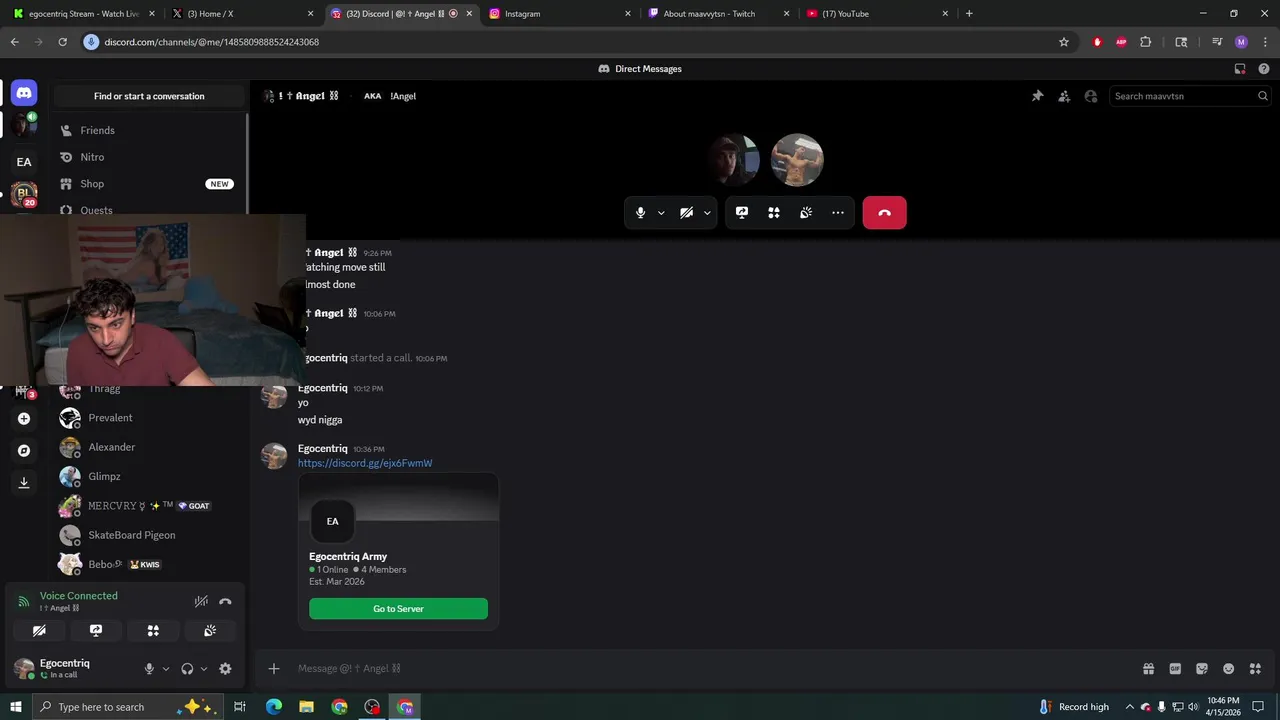Disconnect via Voice Connected panel phone icon

tap(225, 601)
